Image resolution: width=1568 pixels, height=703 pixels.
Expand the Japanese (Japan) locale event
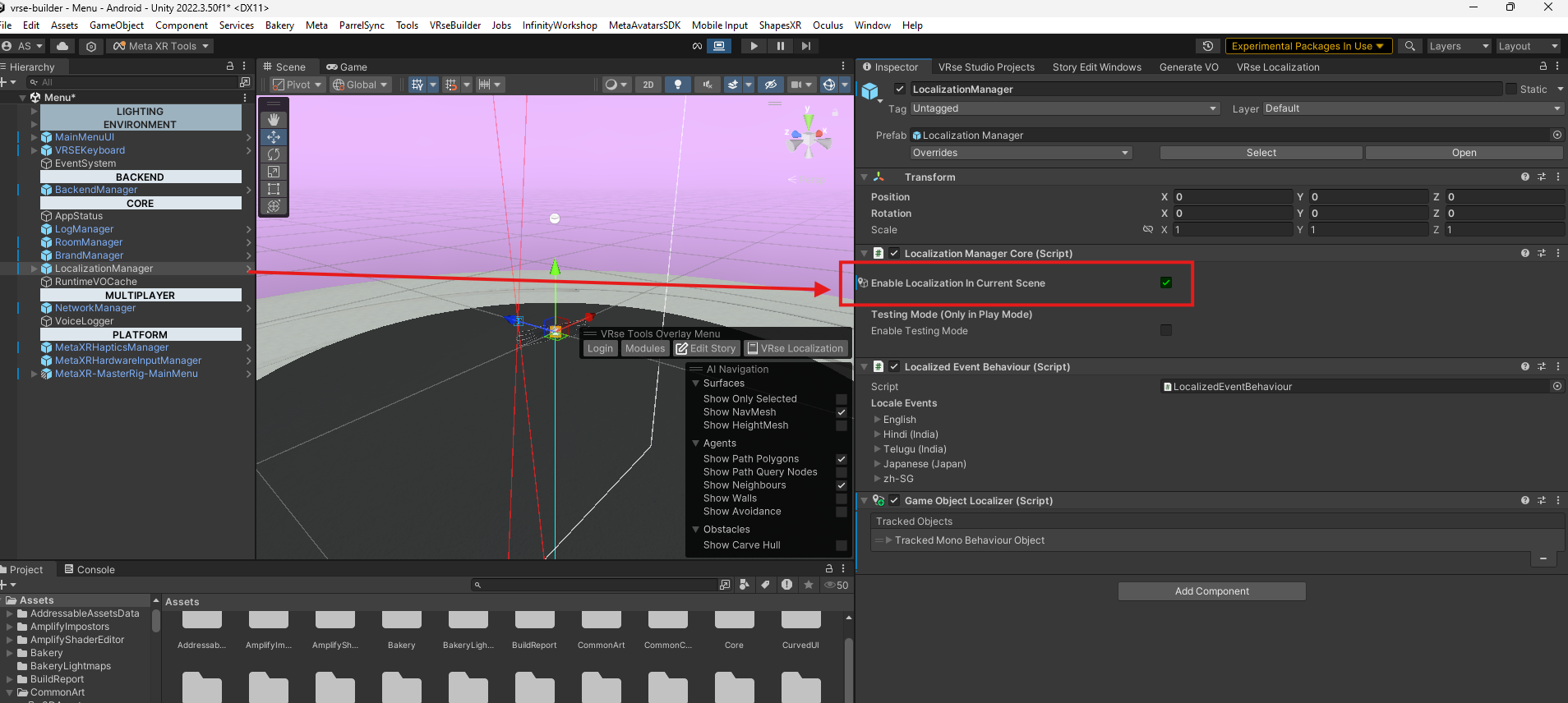(x=878, y=464)
